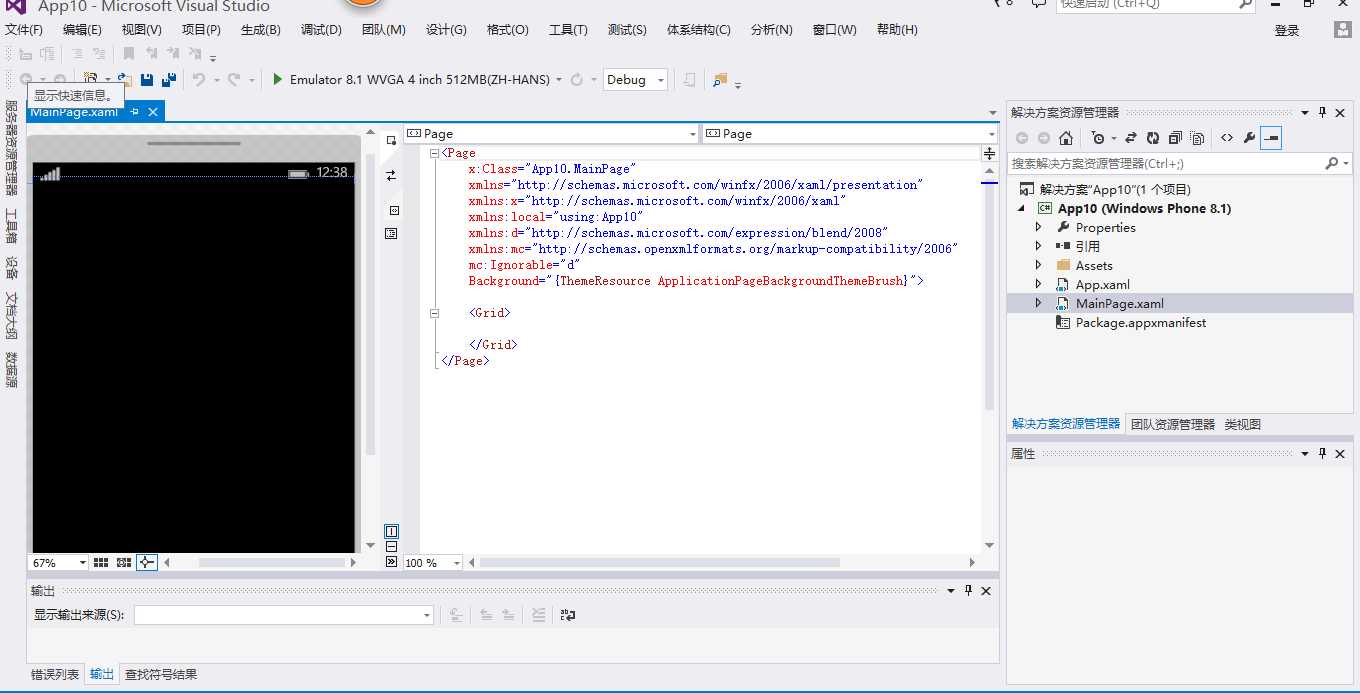Click the user account icon beside 登录
This screenshot has height=693, width=1360.
pyautogui.click(x=1342, y=30)
